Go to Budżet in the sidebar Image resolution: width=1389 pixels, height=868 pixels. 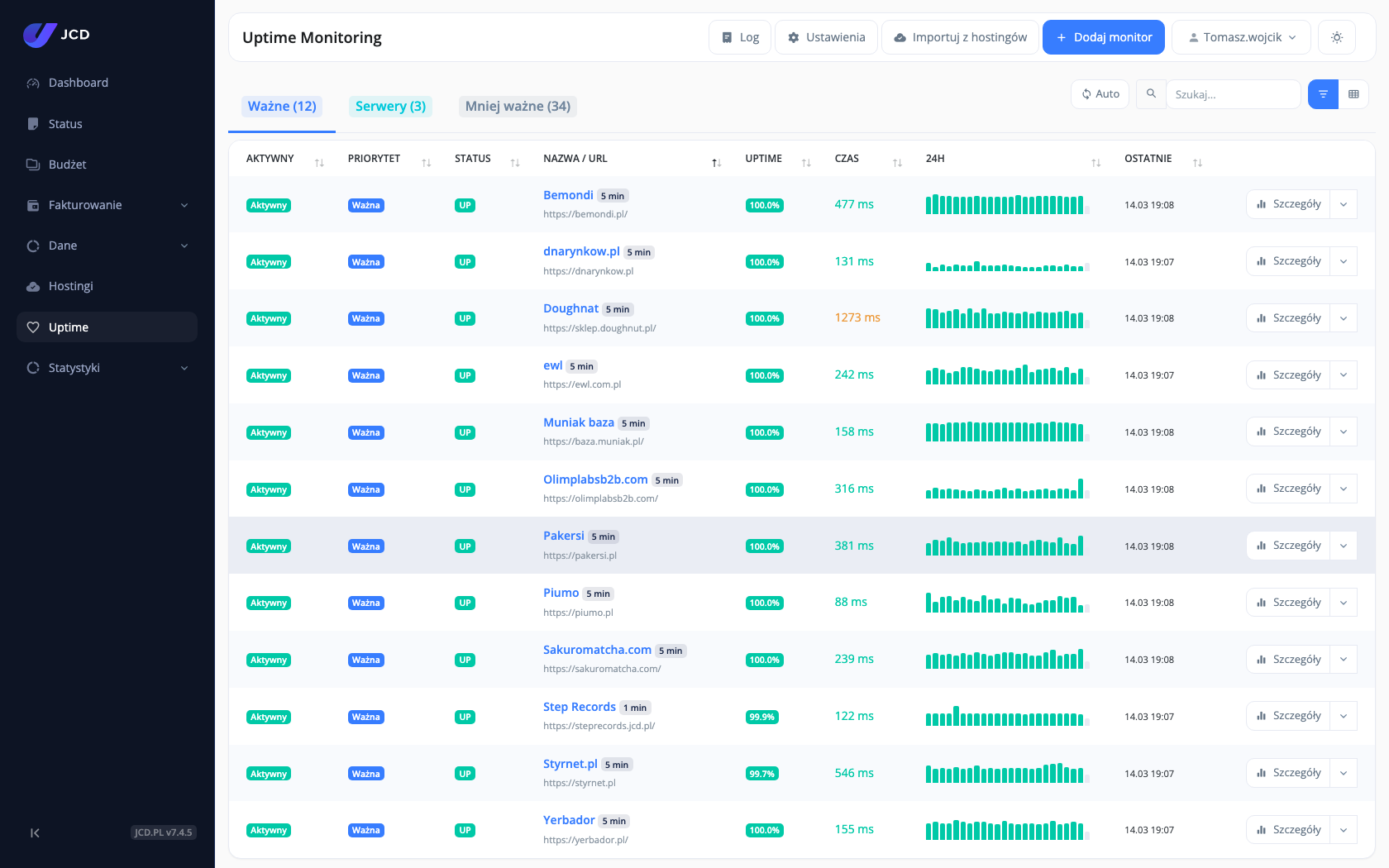click(107, 165)
